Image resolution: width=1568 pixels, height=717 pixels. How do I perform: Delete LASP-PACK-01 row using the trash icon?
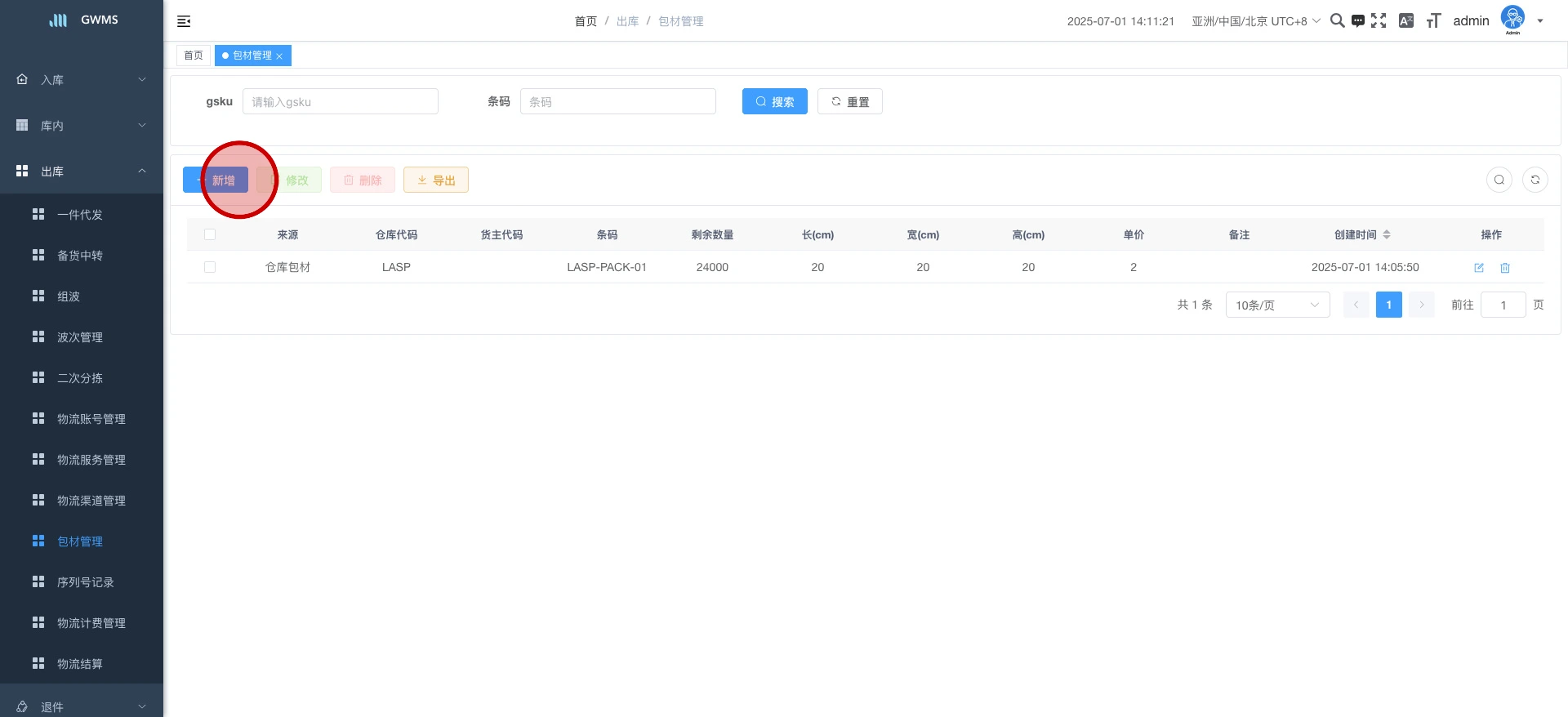(x=1504, y=268)
